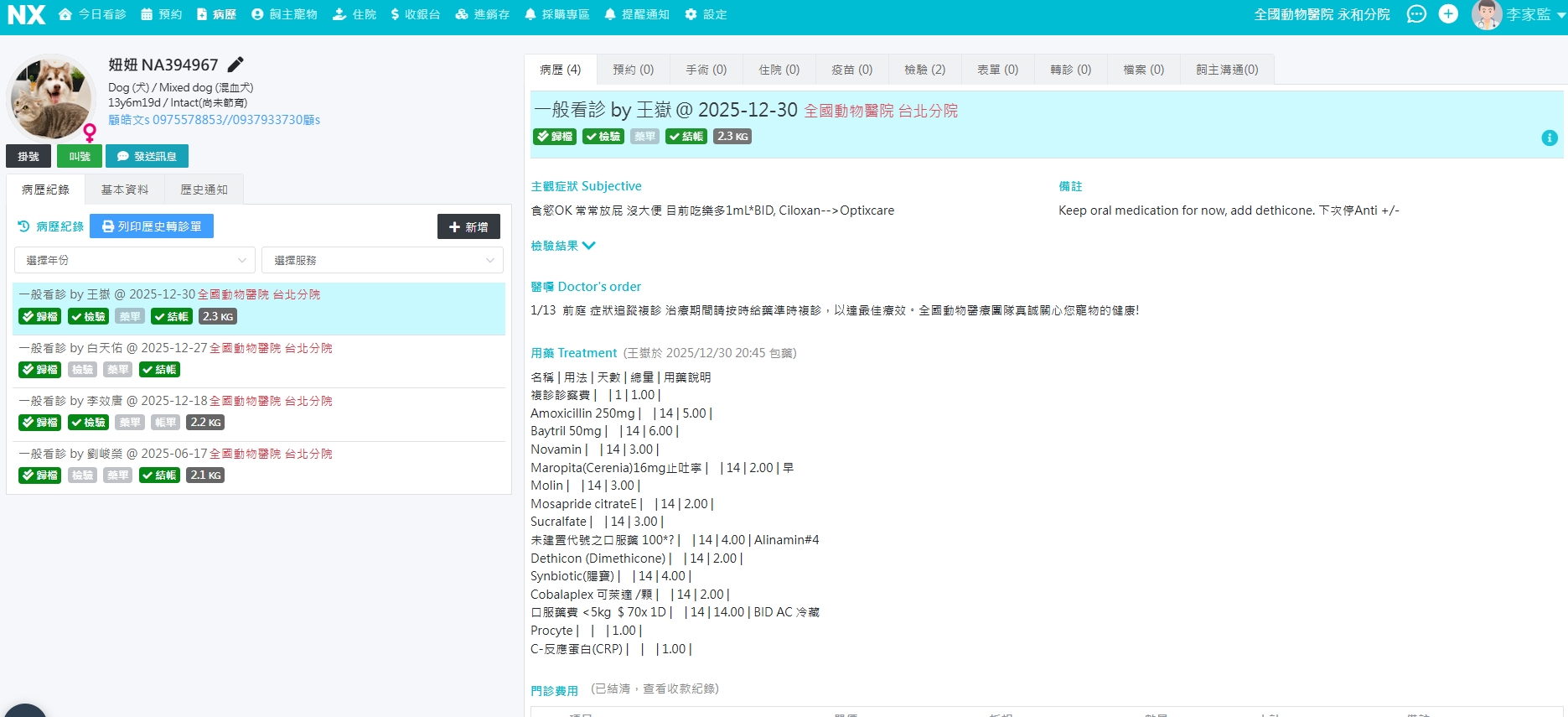Switch to the 檢驗 (2) tab

tap(924, 70)
